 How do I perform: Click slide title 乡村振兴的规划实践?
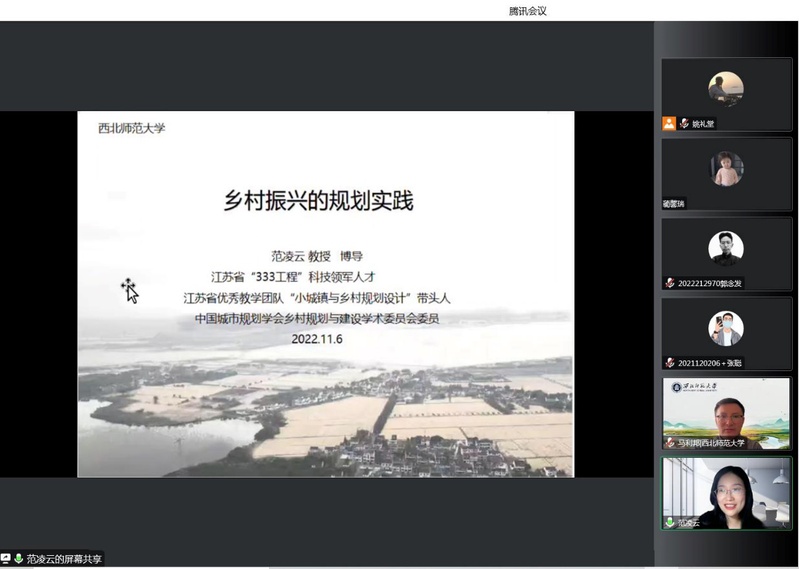pos(317,200)
